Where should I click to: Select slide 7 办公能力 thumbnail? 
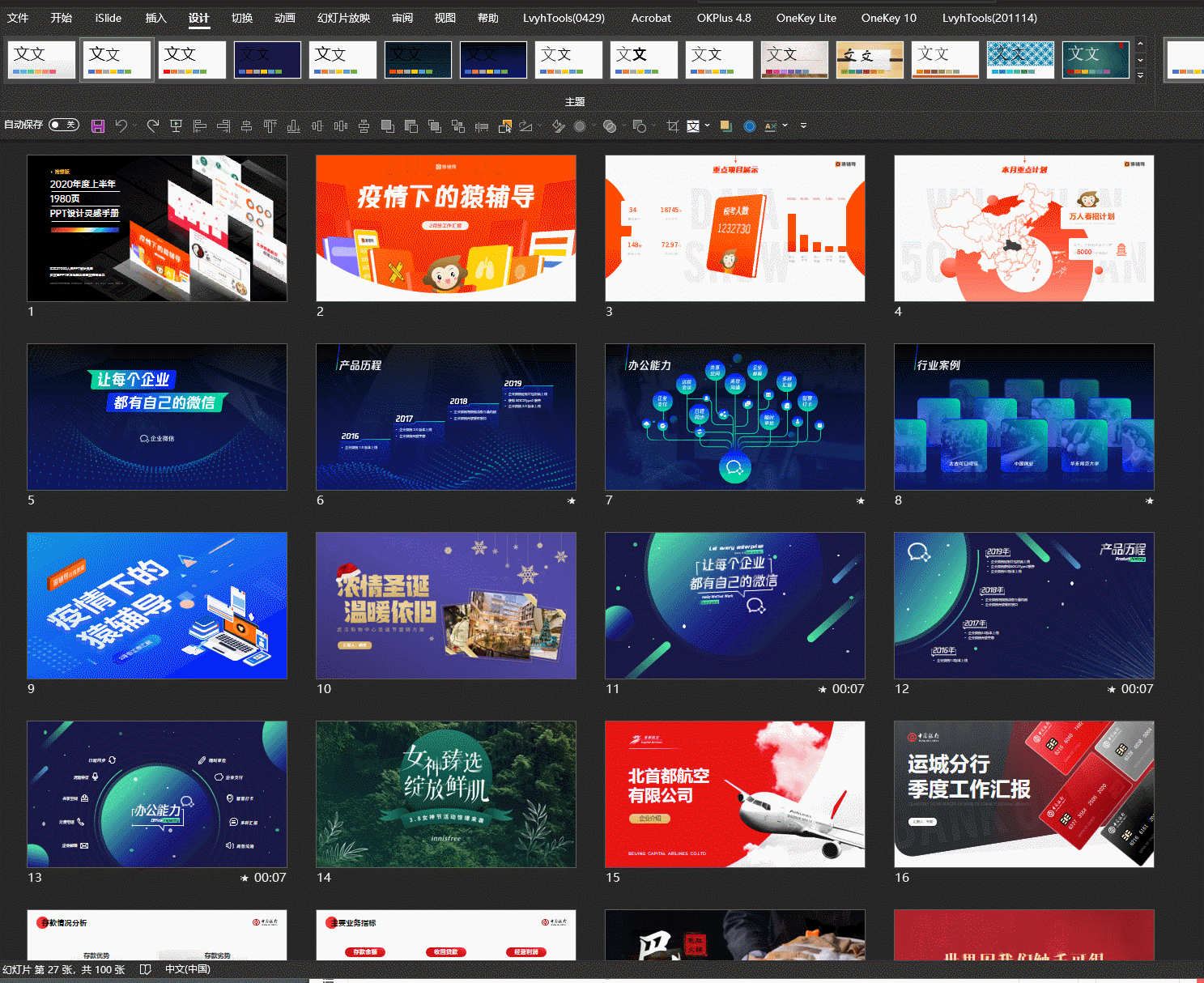[735, 417]
